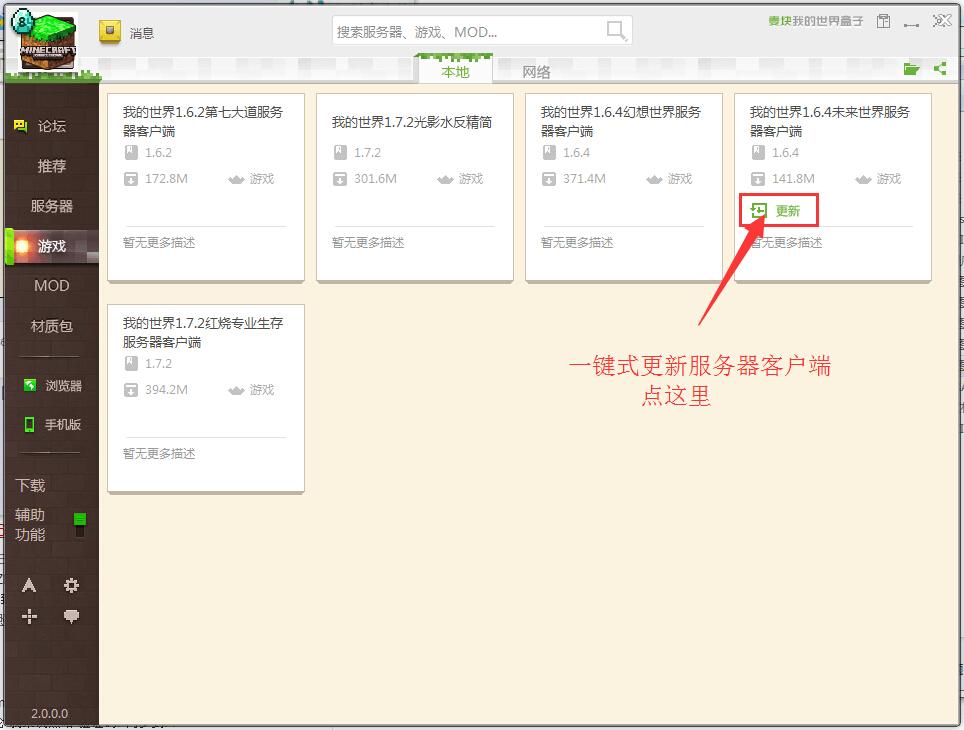The height and width of the screenshot is (730, 964).
Task: Click 暂无更多描述 on the 红烧专业生存 card
Action: pyautogui.click(x=159, y=454)
